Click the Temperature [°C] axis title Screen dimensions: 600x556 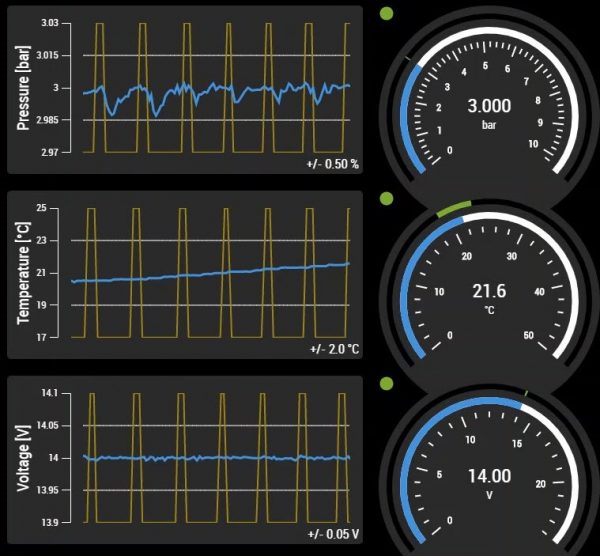23,273
